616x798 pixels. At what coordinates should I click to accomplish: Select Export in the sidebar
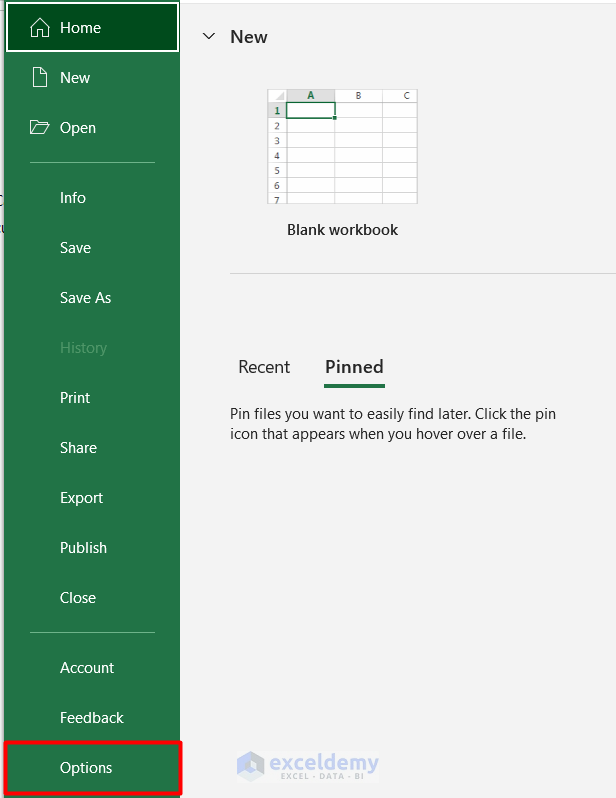(x=81, y=498)
